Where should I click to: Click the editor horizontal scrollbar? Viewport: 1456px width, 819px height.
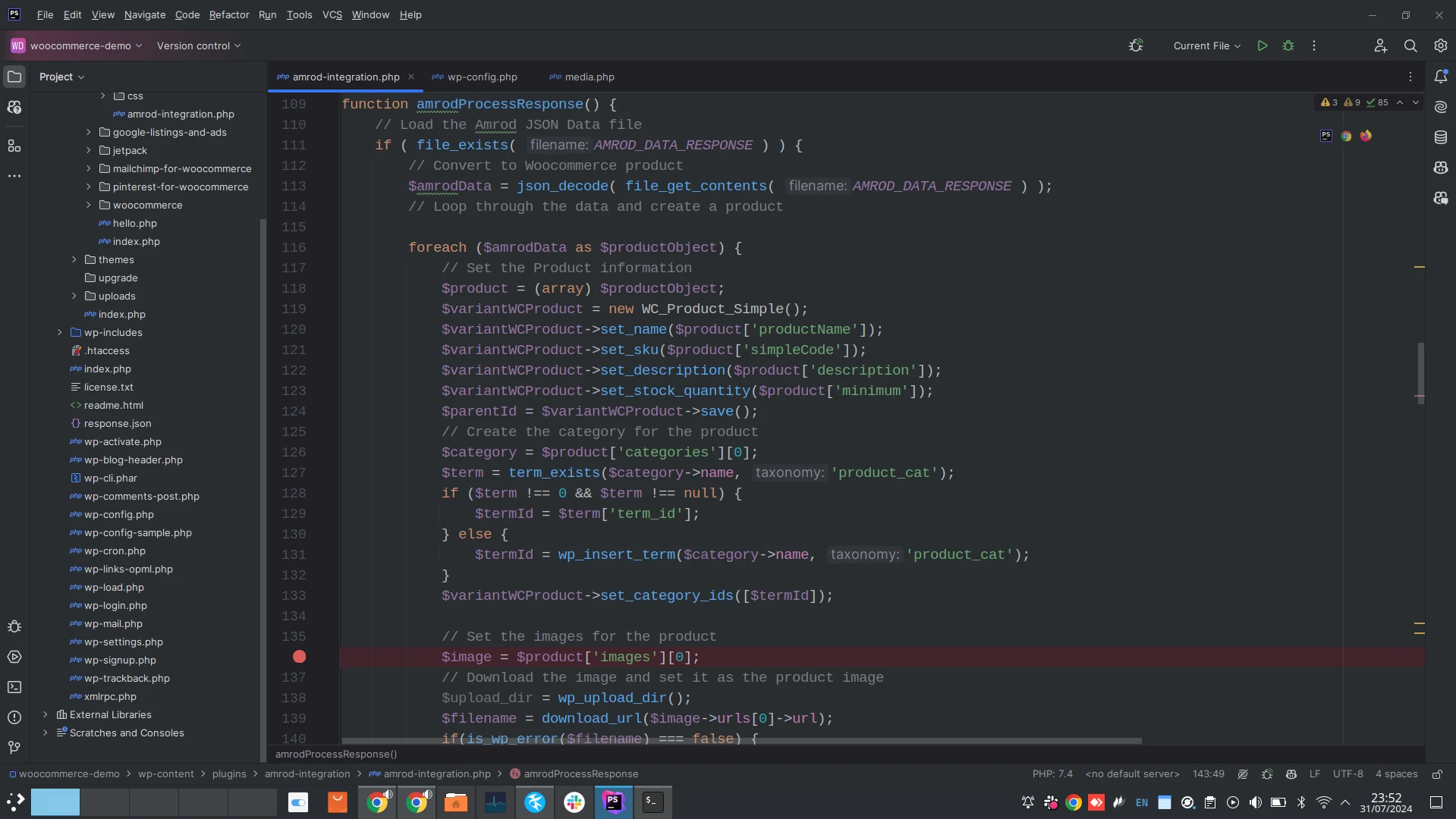741,741
